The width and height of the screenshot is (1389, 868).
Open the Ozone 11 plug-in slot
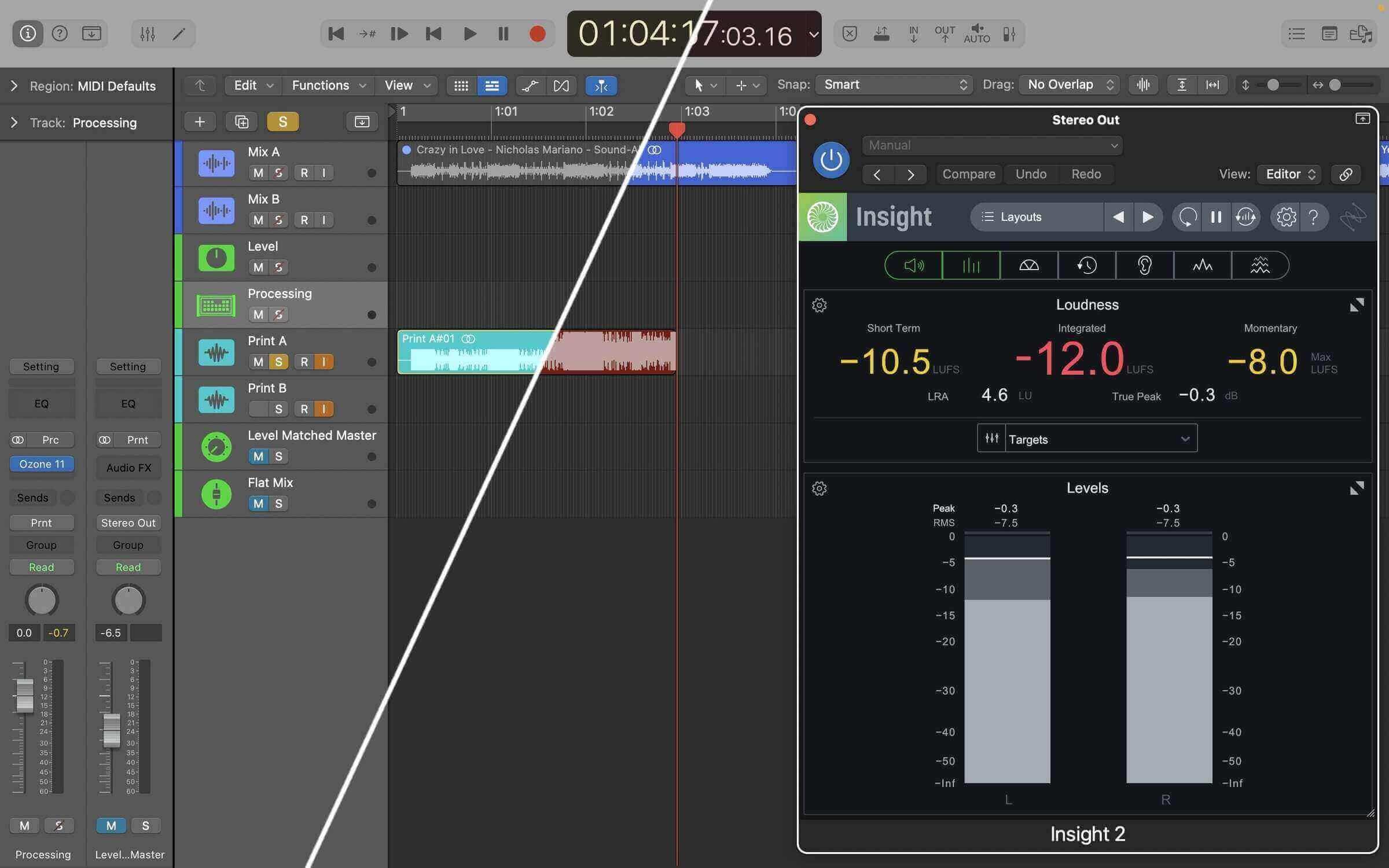coord(42,464)
